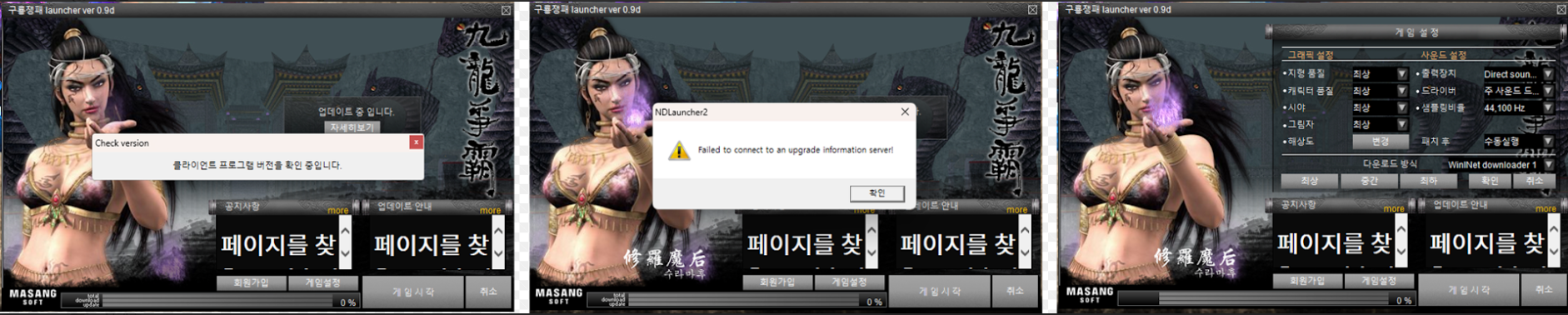Click the 사운드 설정 section heading

1444,55
